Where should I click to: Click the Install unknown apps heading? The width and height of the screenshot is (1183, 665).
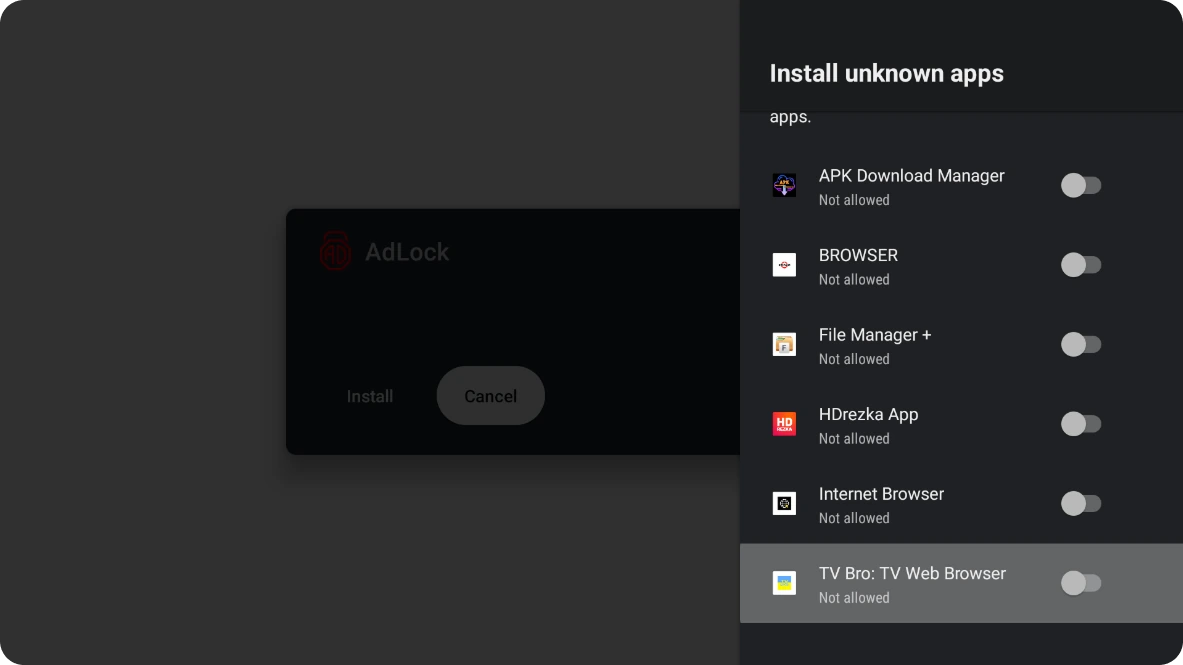886,73
